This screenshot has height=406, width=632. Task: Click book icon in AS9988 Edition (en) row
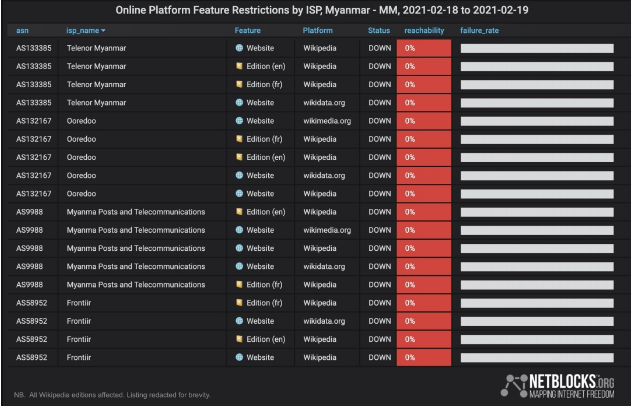239,212
